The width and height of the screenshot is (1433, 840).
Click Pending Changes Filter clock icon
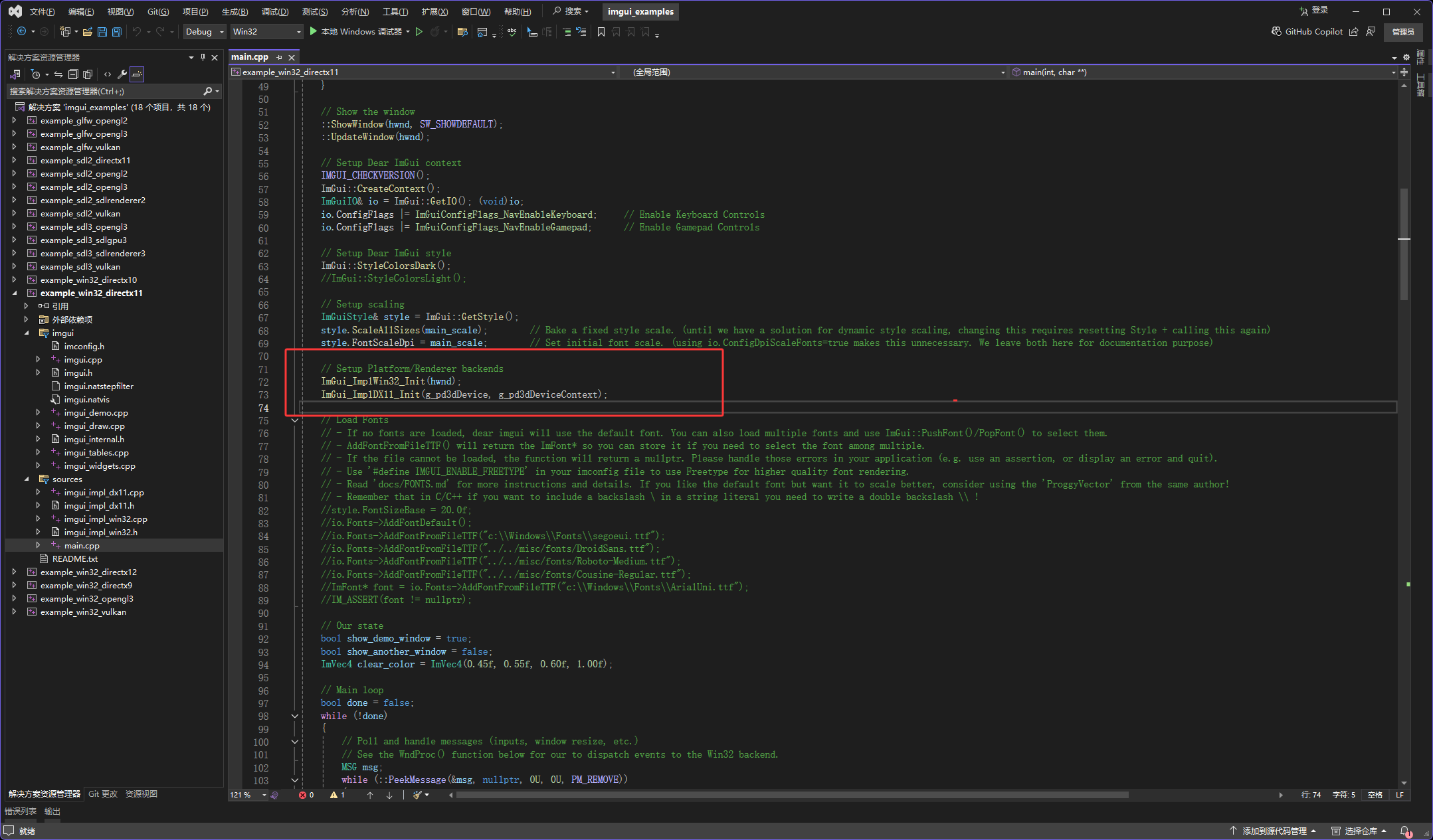point(36,74)
